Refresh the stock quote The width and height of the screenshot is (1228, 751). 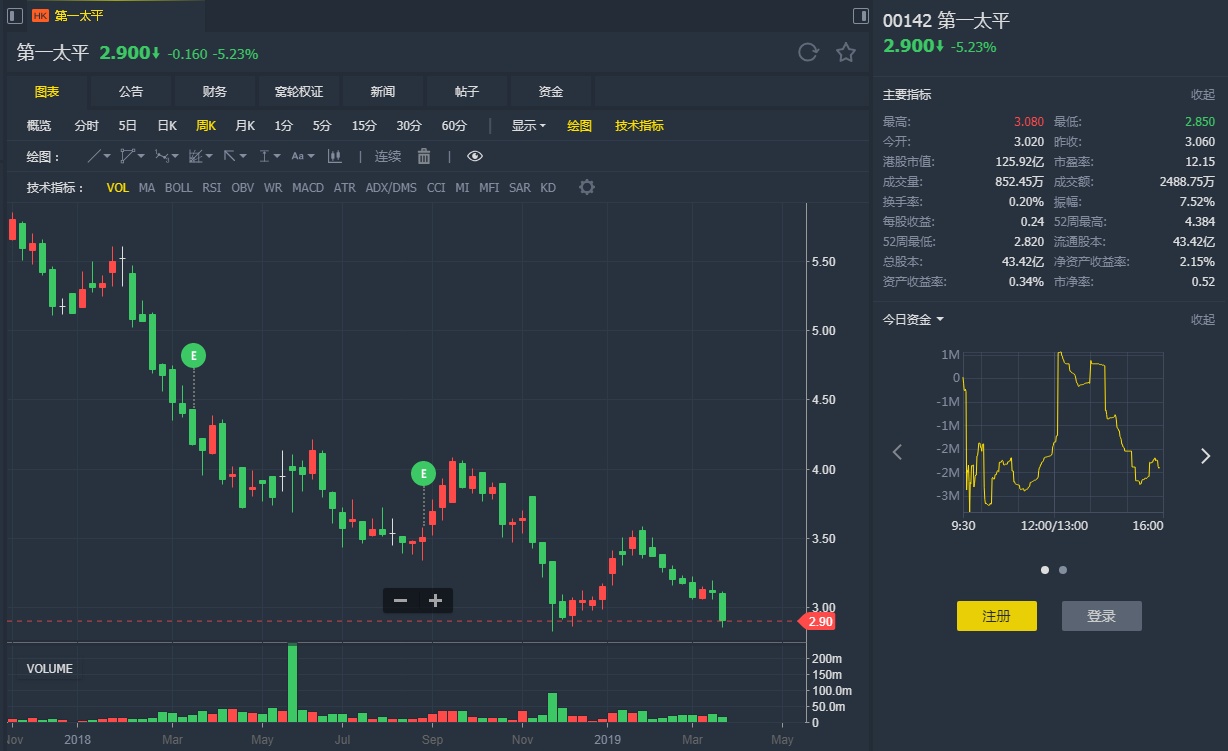pos(808,53)
